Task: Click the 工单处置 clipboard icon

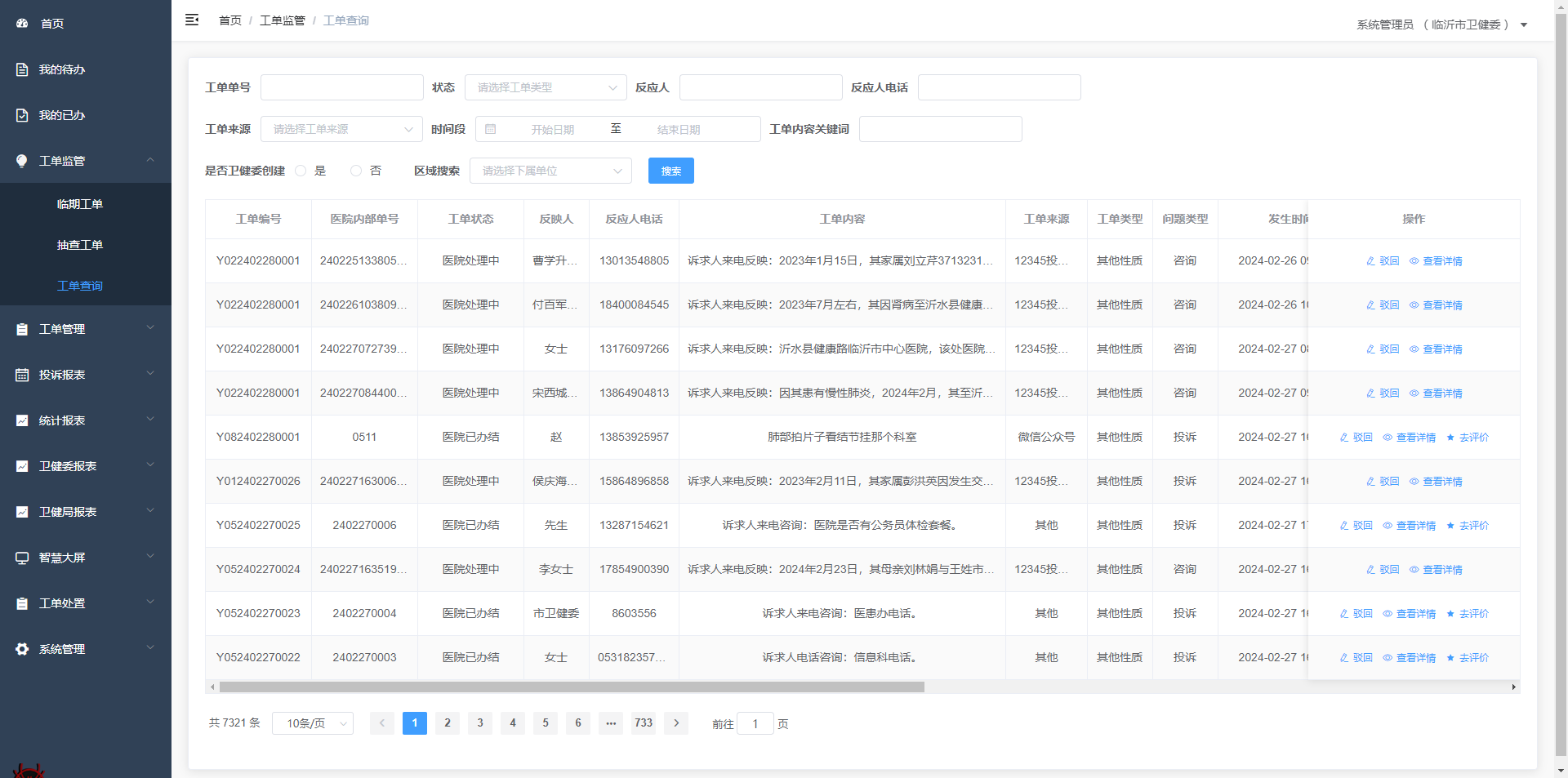Action: [22, 603]
